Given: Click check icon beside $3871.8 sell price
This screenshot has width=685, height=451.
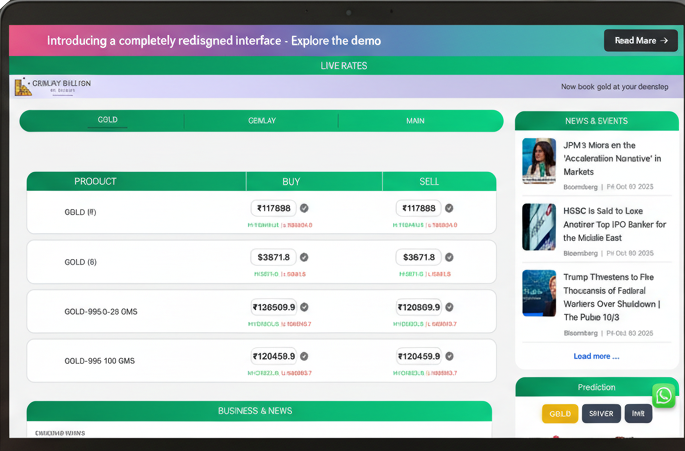Looking at the screenshot, I should pos(449,257).
